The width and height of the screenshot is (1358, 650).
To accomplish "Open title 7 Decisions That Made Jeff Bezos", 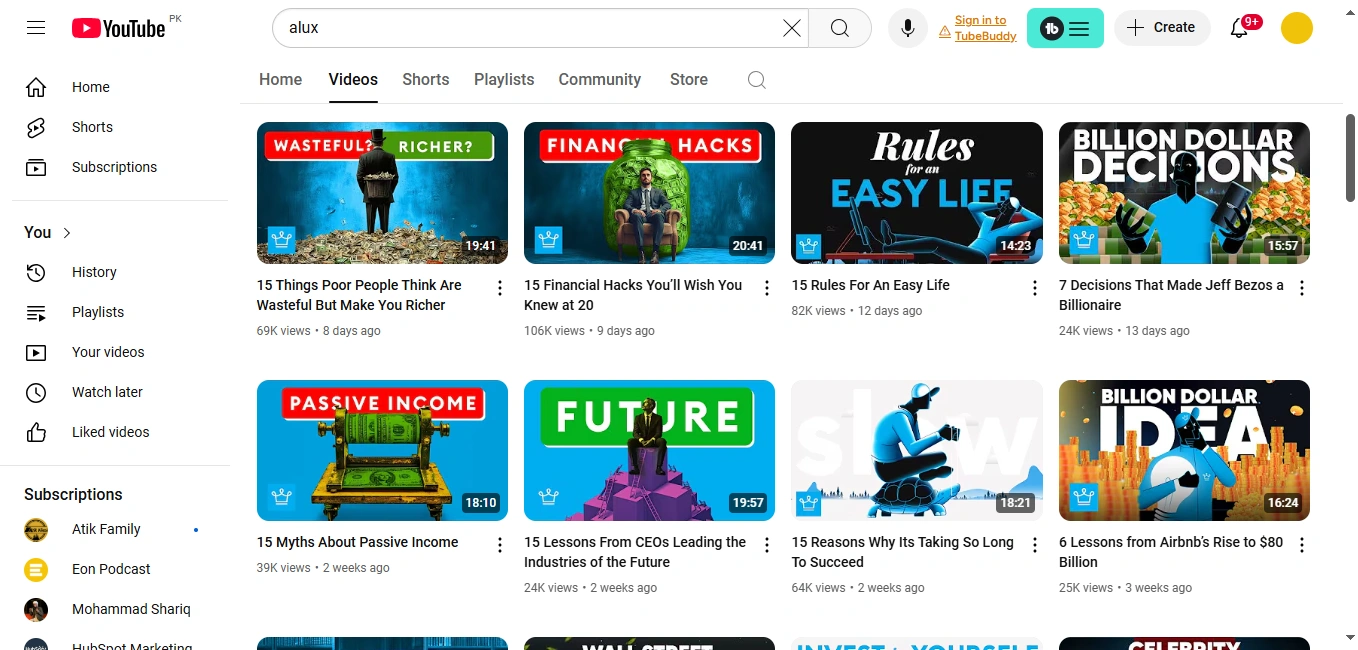I will tap(1171, 295).
